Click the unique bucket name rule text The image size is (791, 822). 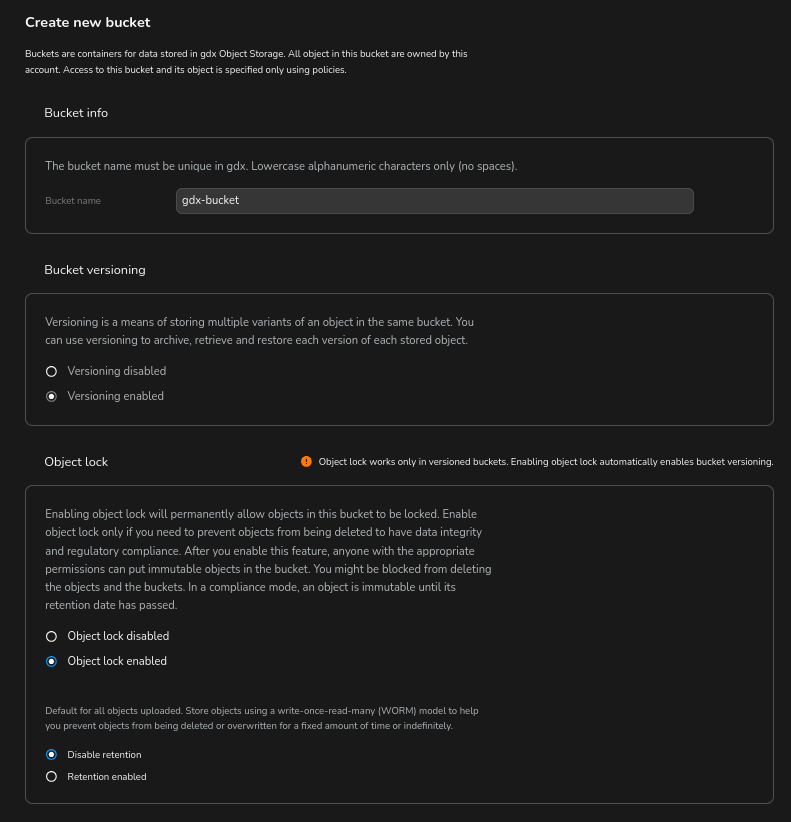pyautogui.click(x=281, y=166)
